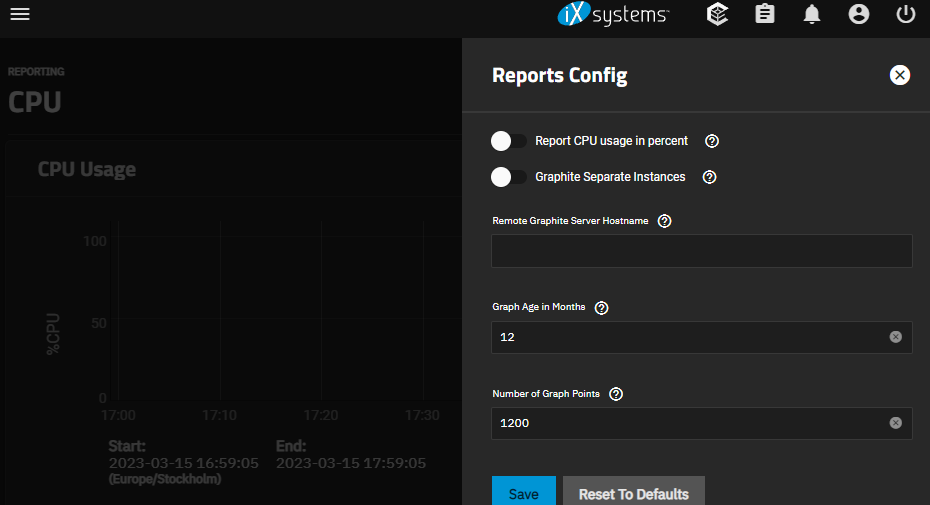Focus the Remote Graphite Server Hostname field
The height and width of the screenshot is (505, 930).
[702, 251]
